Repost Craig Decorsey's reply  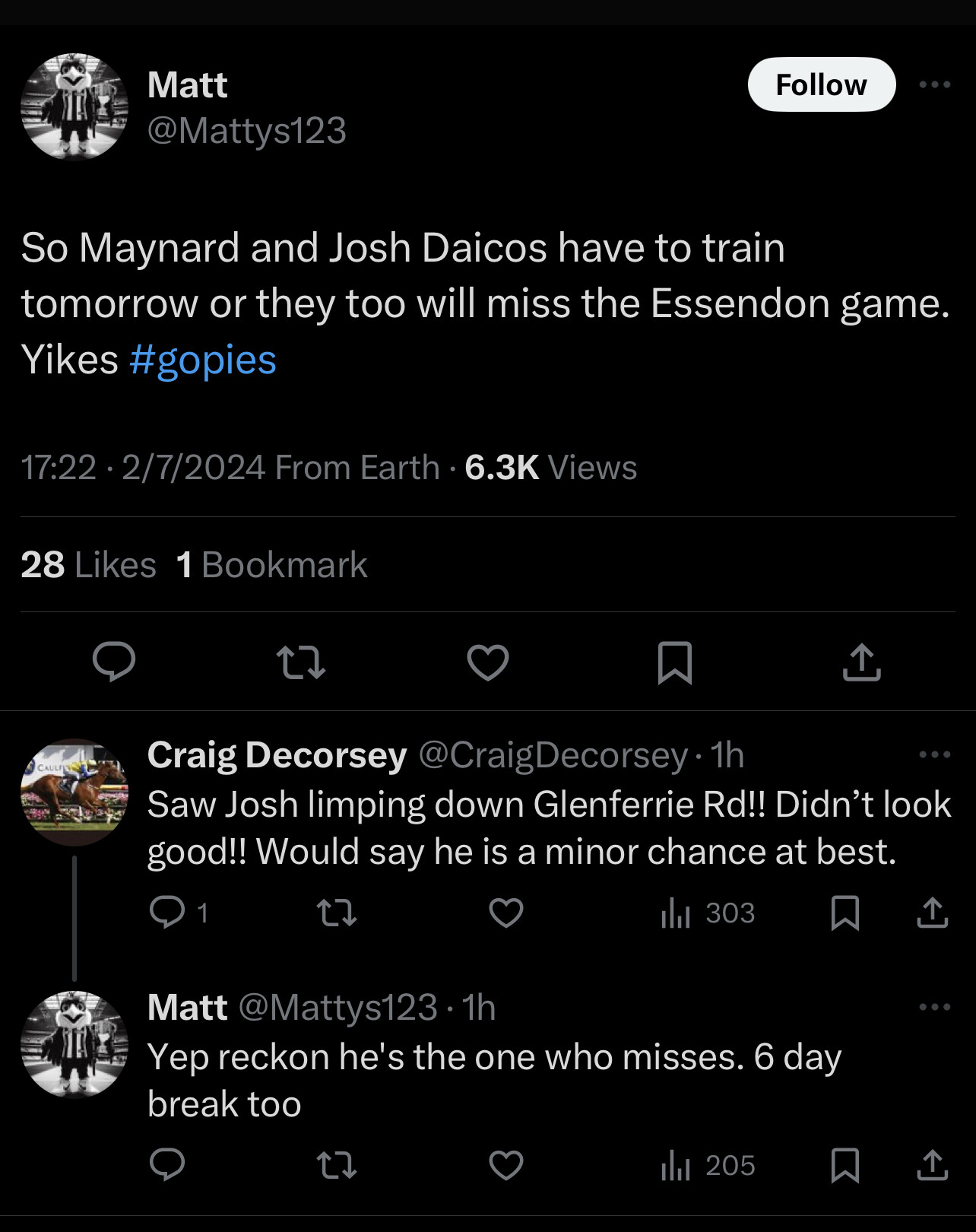[336, 912]
